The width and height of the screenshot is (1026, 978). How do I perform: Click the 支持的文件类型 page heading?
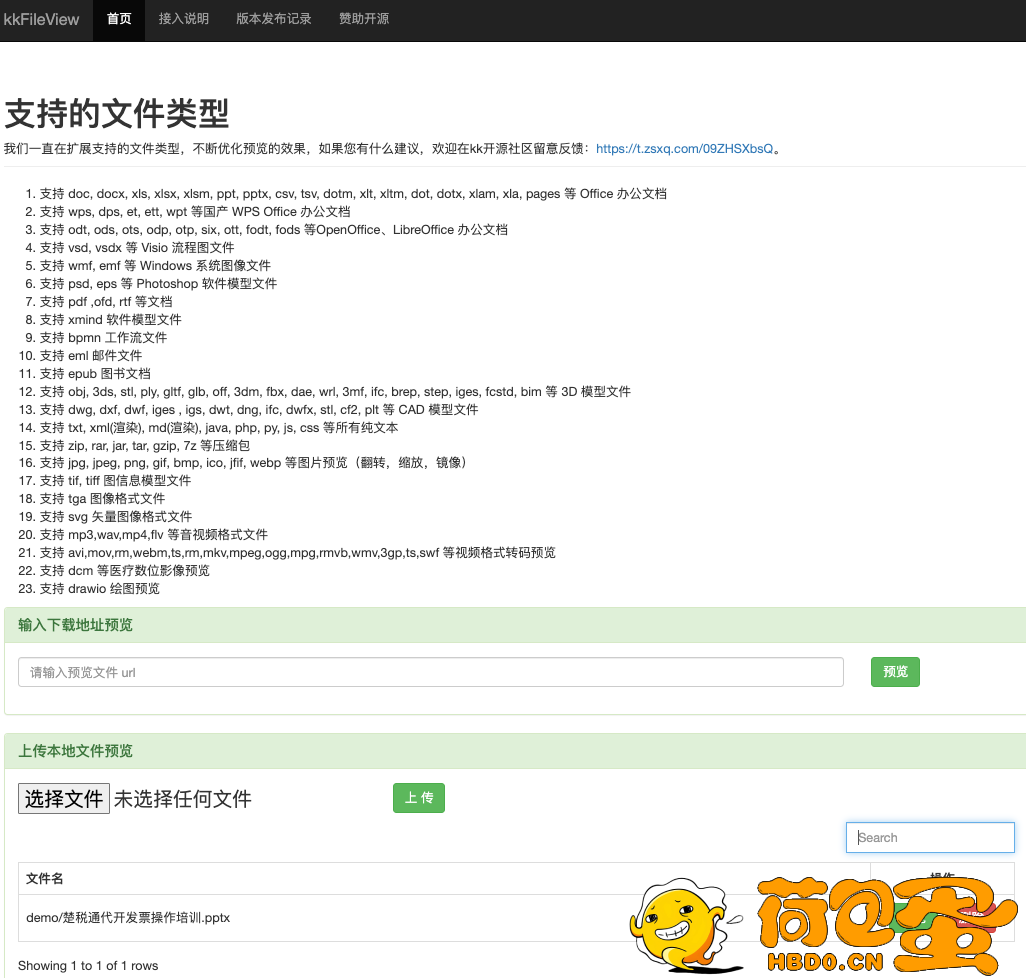pyautogui.click(x=116, y=113)
